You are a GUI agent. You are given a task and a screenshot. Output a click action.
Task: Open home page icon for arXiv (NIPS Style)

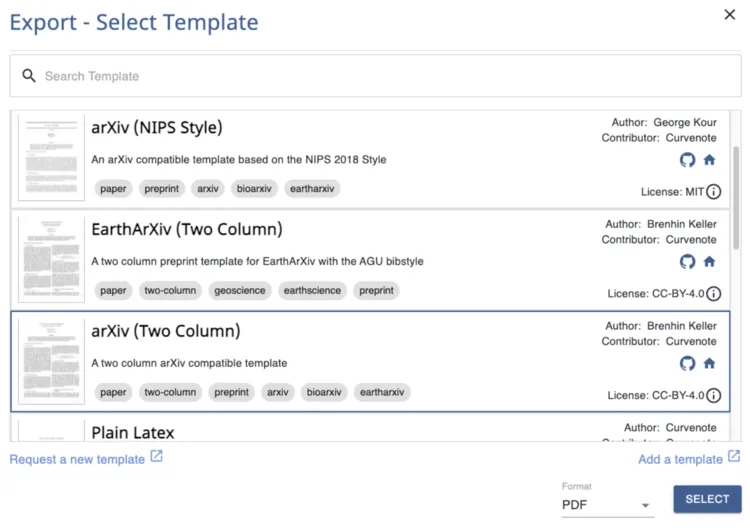coord(709,160)
